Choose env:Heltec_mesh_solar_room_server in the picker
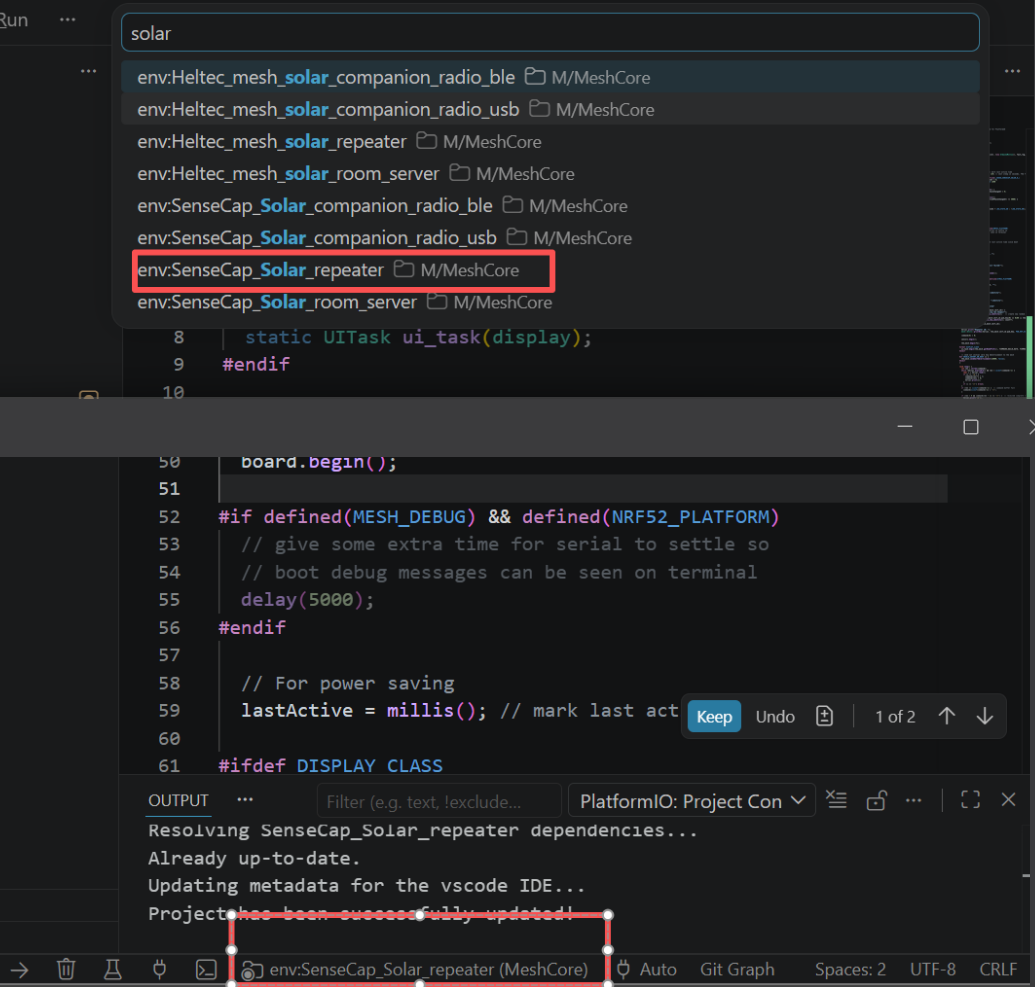 288,174
